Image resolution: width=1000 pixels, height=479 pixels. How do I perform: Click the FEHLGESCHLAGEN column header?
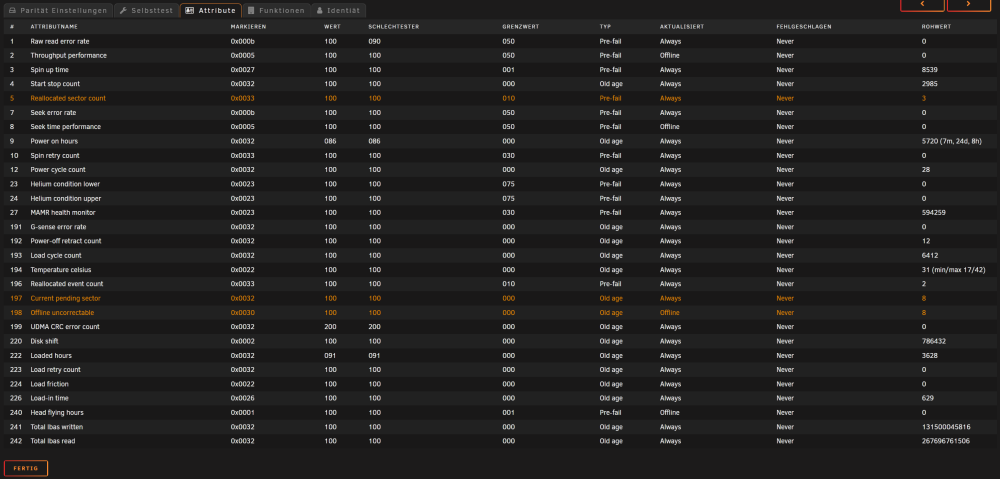tap(804, 27)
